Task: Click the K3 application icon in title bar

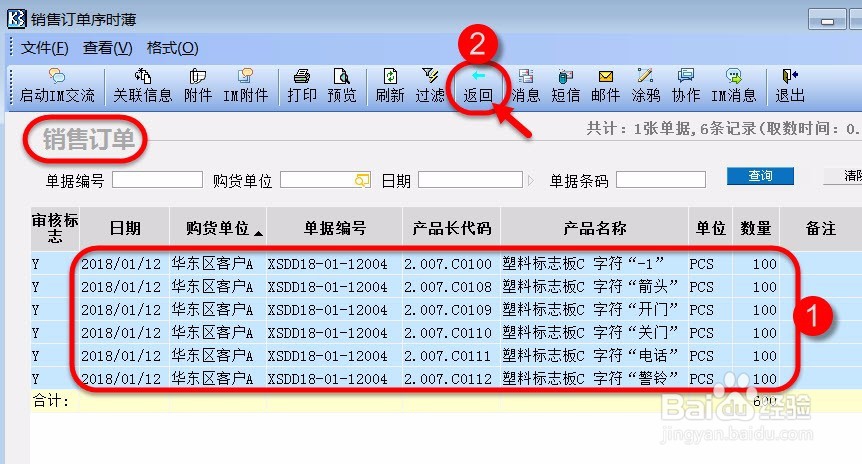Action: pos(16,19)
